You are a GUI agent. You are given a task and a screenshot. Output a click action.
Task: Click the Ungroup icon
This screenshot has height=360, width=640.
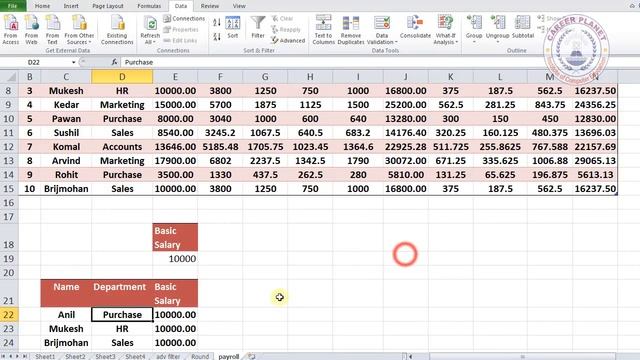point(497,29)
